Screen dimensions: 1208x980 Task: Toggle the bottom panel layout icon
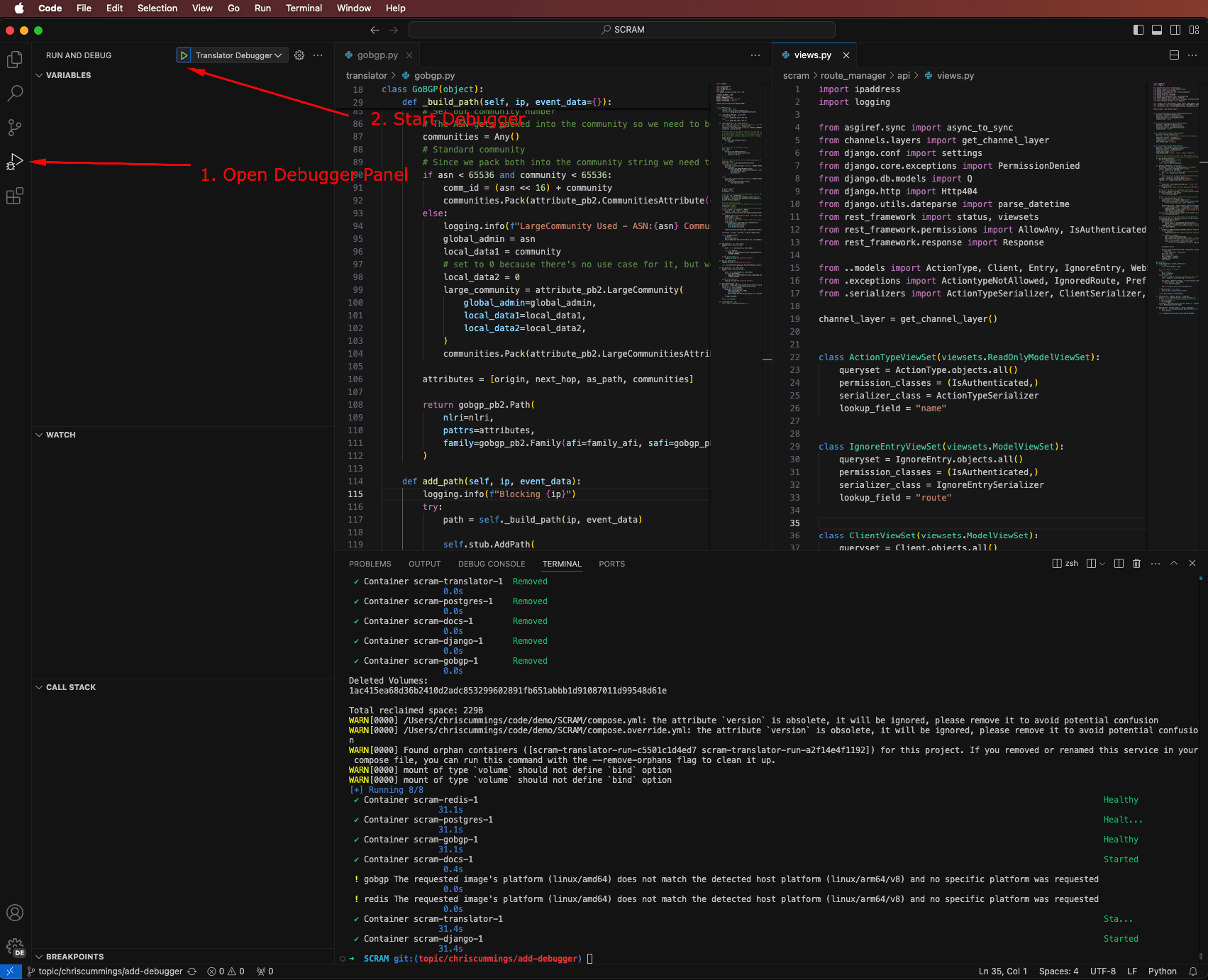tap(1157, 30)
